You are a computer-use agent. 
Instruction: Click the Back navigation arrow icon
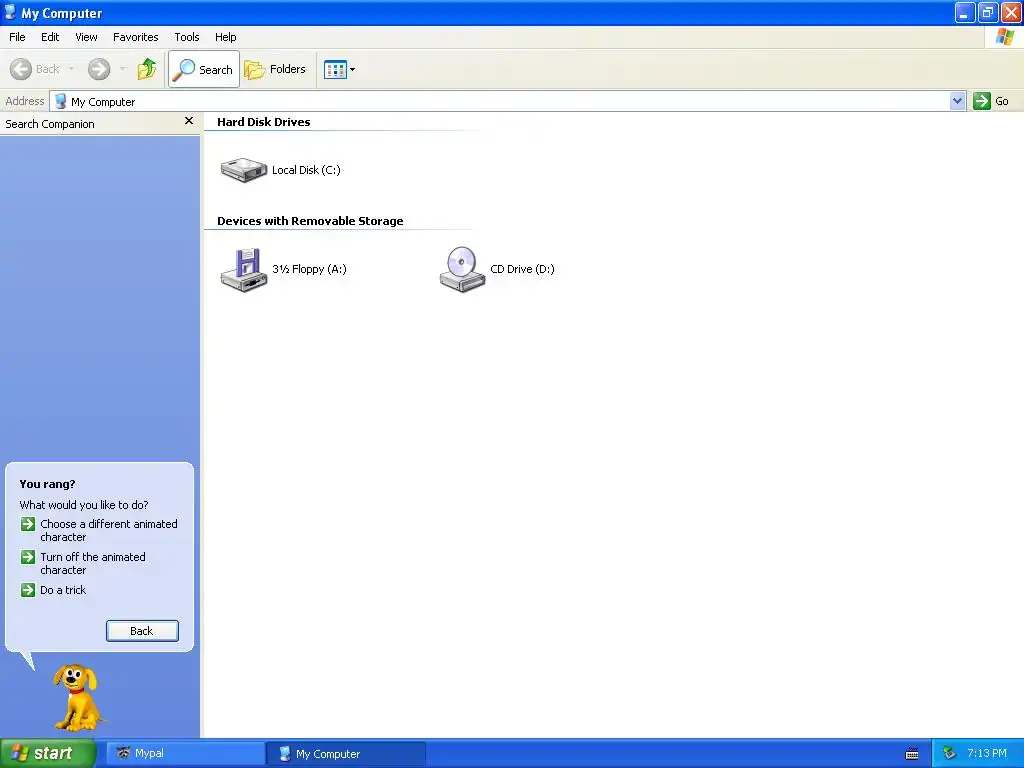(x=21, y=69)
